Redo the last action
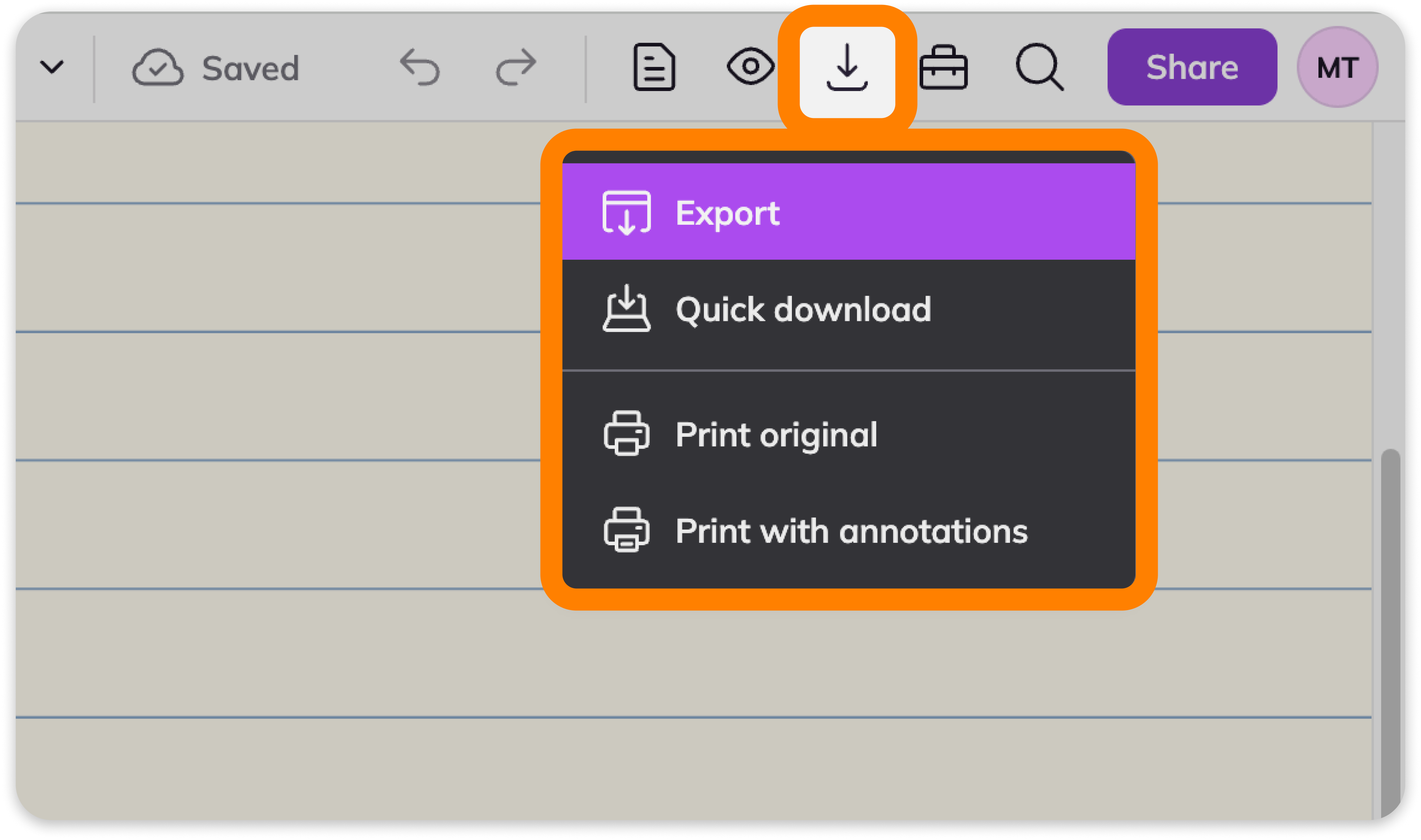Screen dimensions: 1421x840 [516, 67]
